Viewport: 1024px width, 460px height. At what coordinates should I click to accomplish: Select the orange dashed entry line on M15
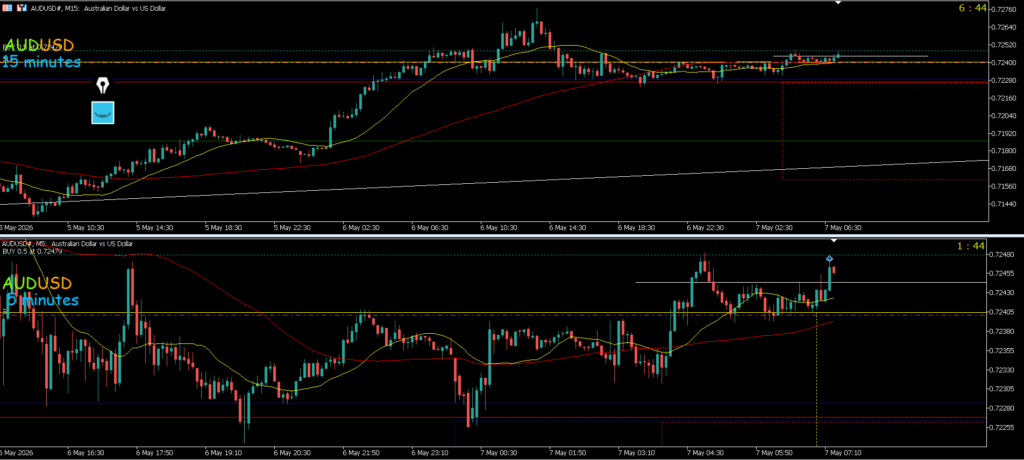pyautogui.click(x=494, y=63)
